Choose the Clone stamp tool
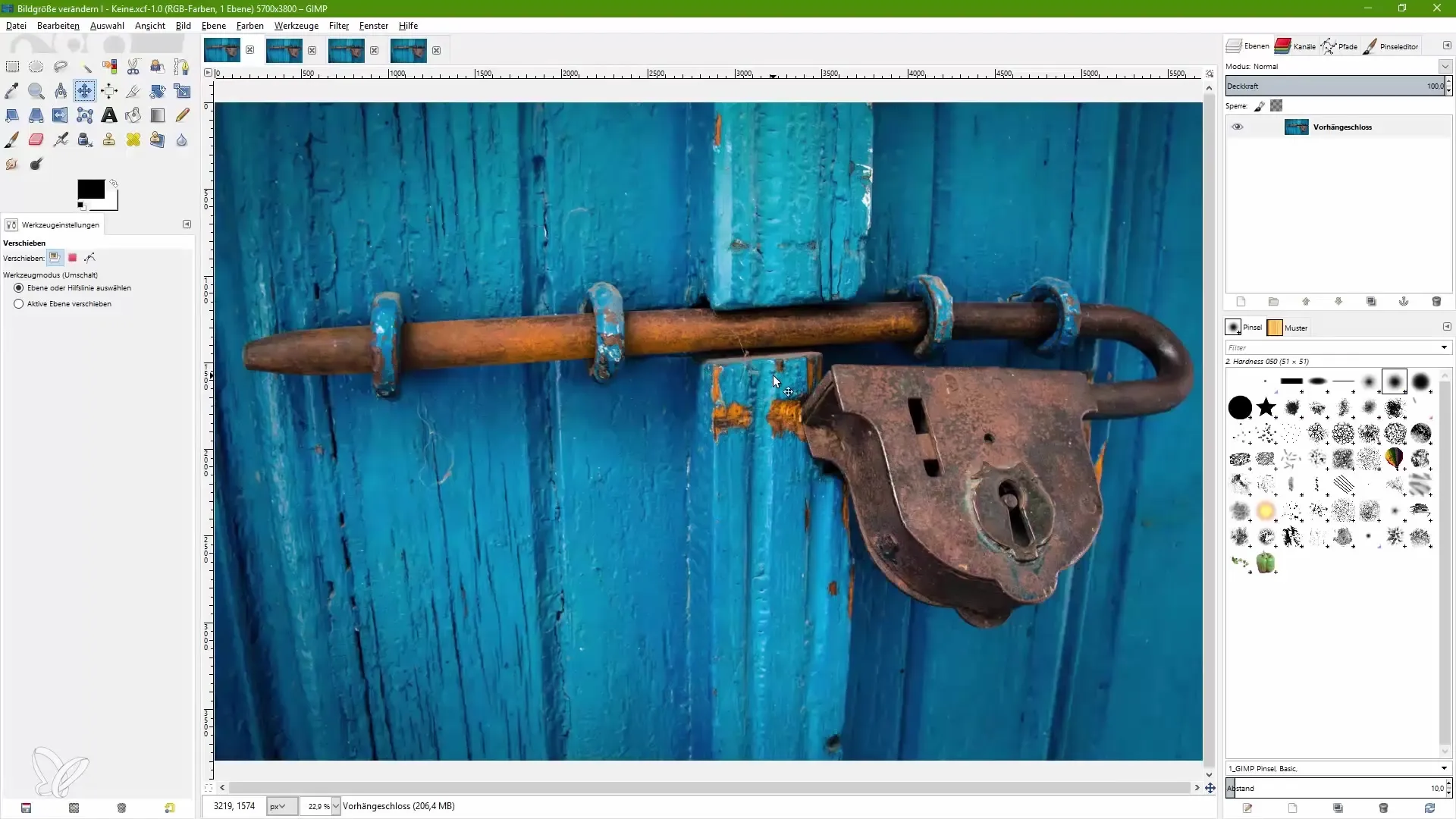Screen dimensions: 1456x819 pos(109,140)
